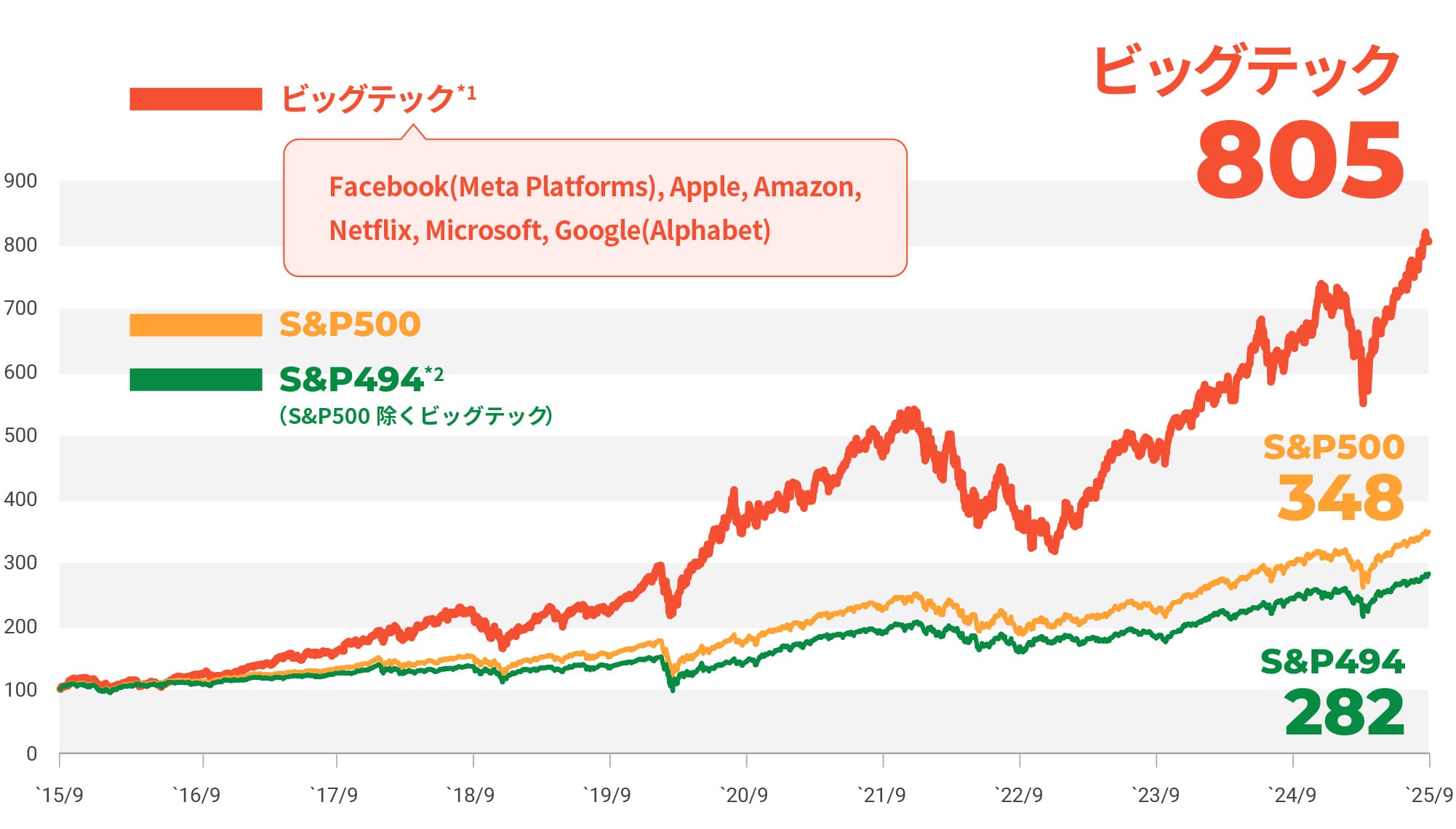The height and width of the screenshot is (829, 1456).
Task: Click the `25/9 x-axis date label
Action: (1428, 795)
